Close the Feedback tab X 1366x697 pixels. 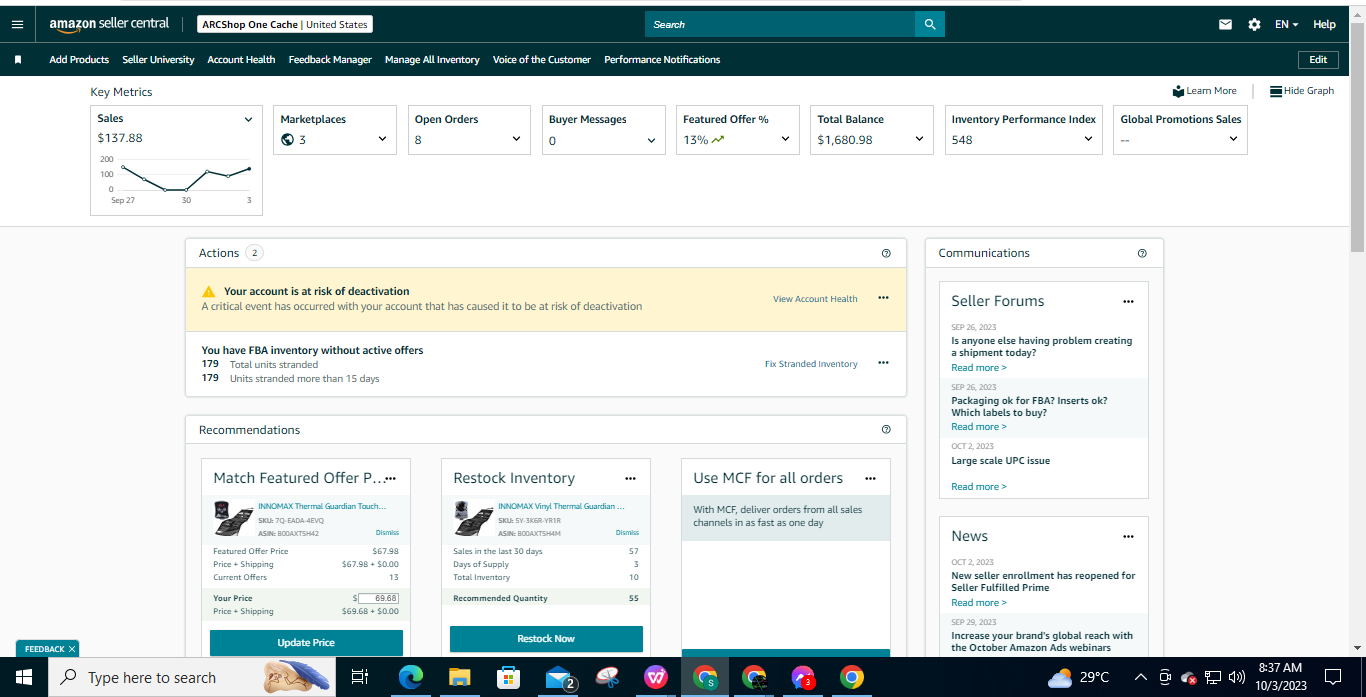[72, 649]
